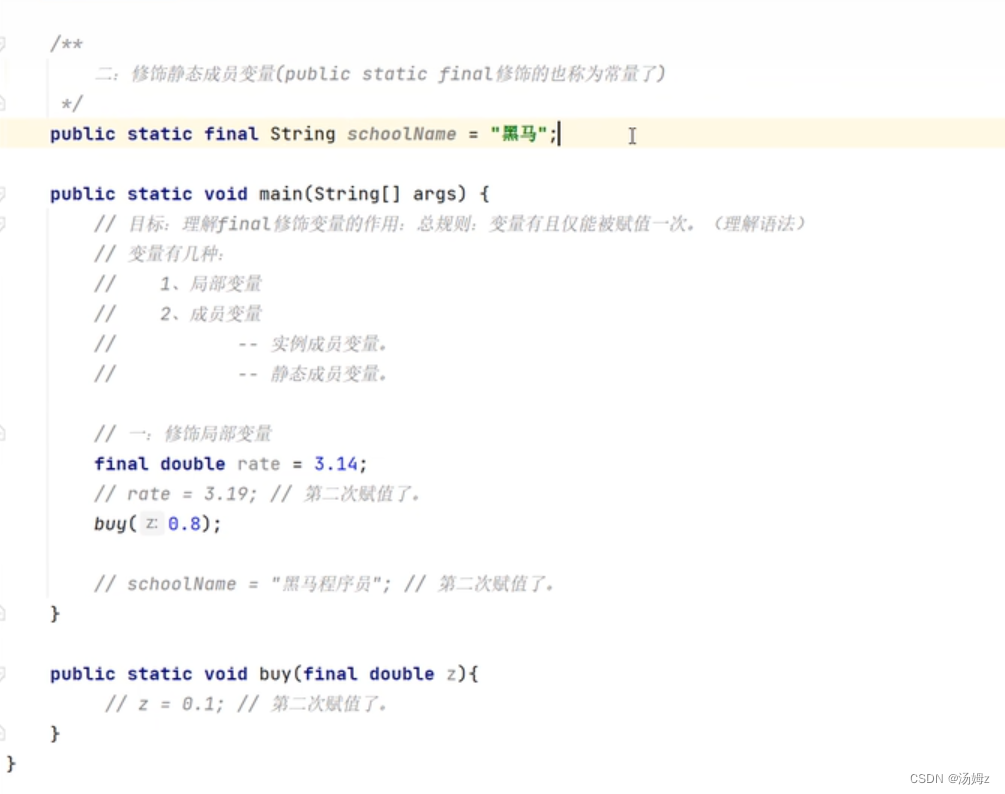Click the comment '一: 修饰局部变量'
This screenshot has height=794, width=1005.
[183, 434]
